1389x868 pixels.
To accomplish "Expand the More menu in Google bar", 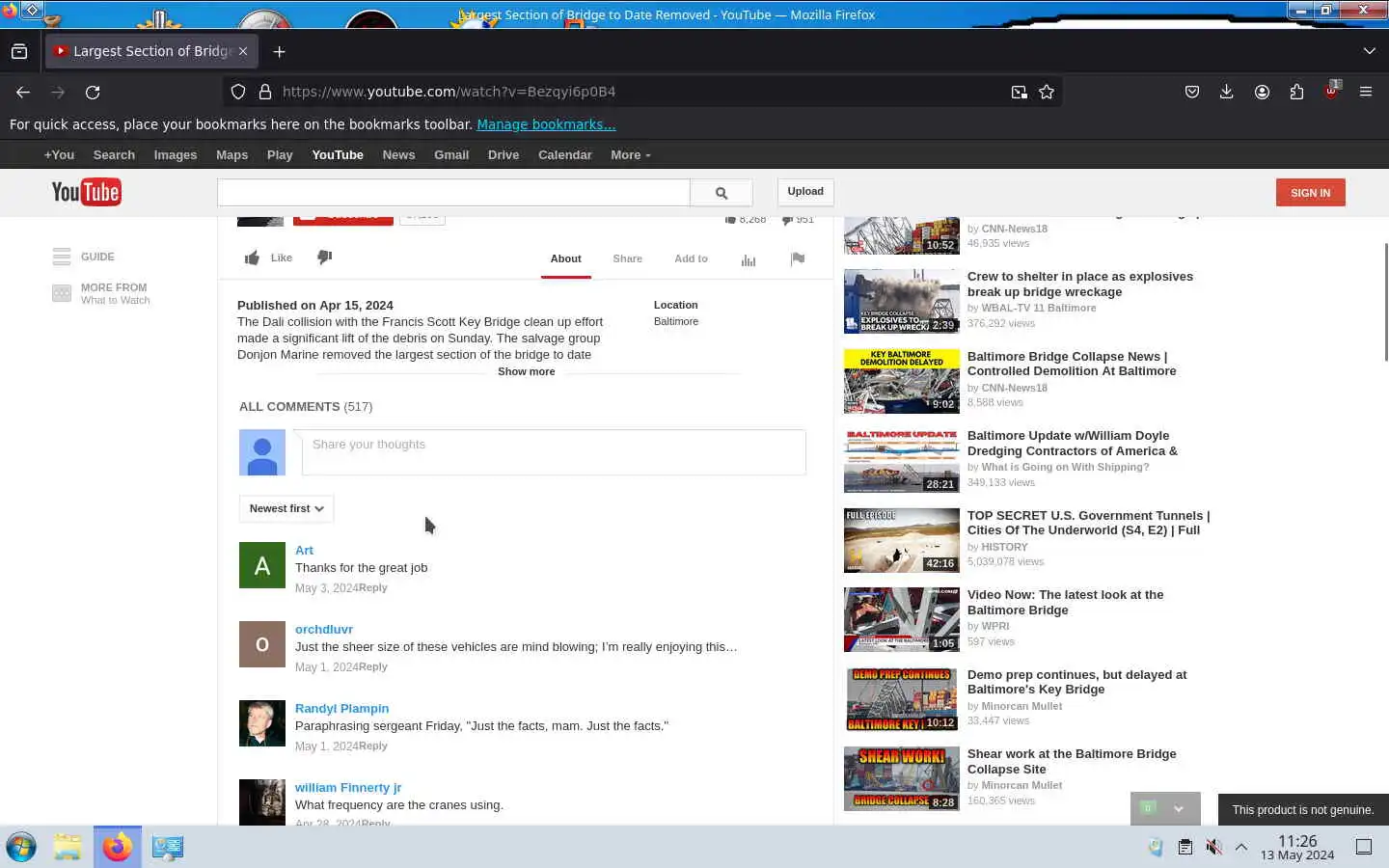I will pos(631,155).
